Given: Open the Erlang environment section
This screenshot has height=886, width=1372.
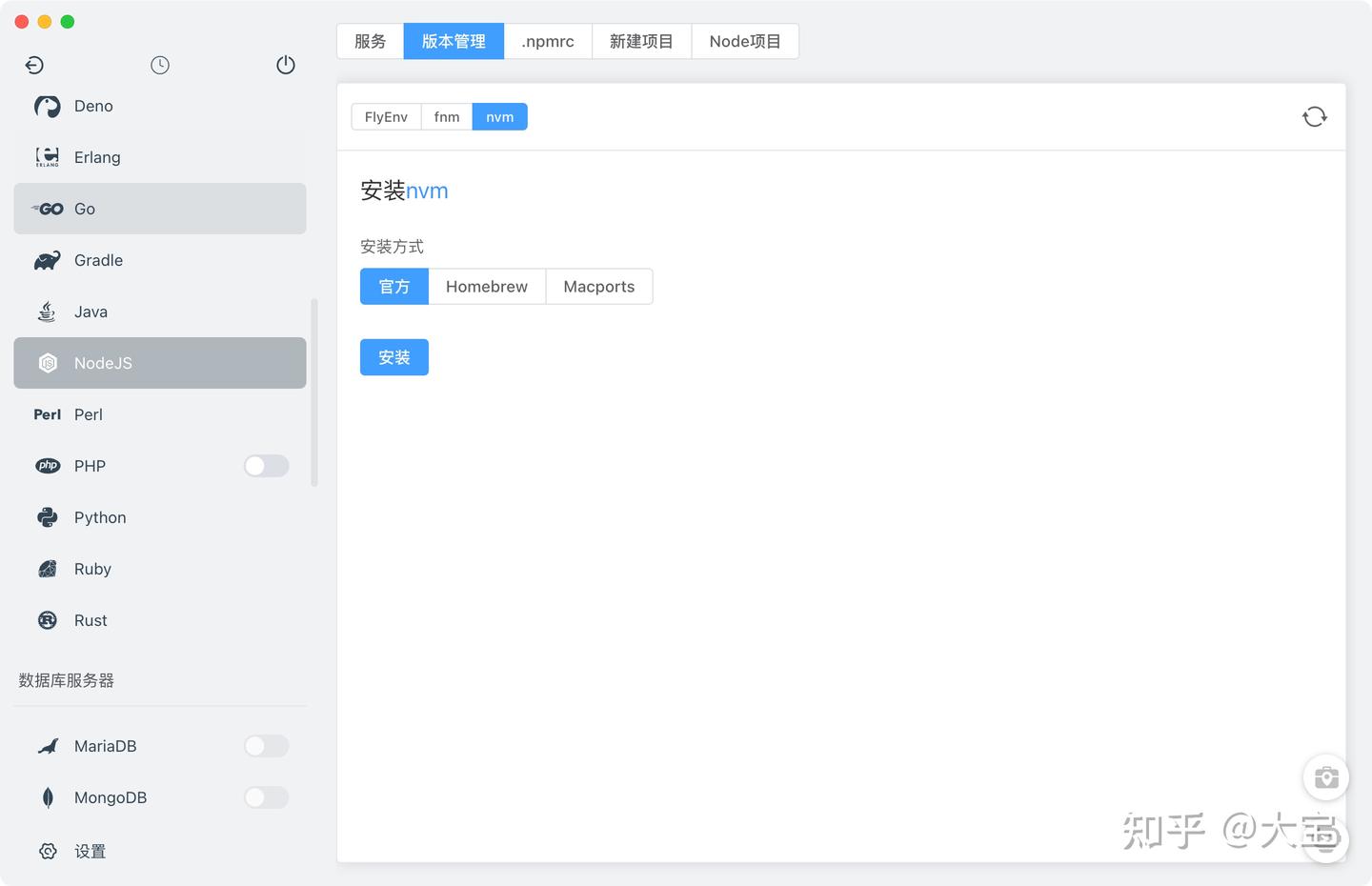Looking at the screenshot, I should pos(96,157).
